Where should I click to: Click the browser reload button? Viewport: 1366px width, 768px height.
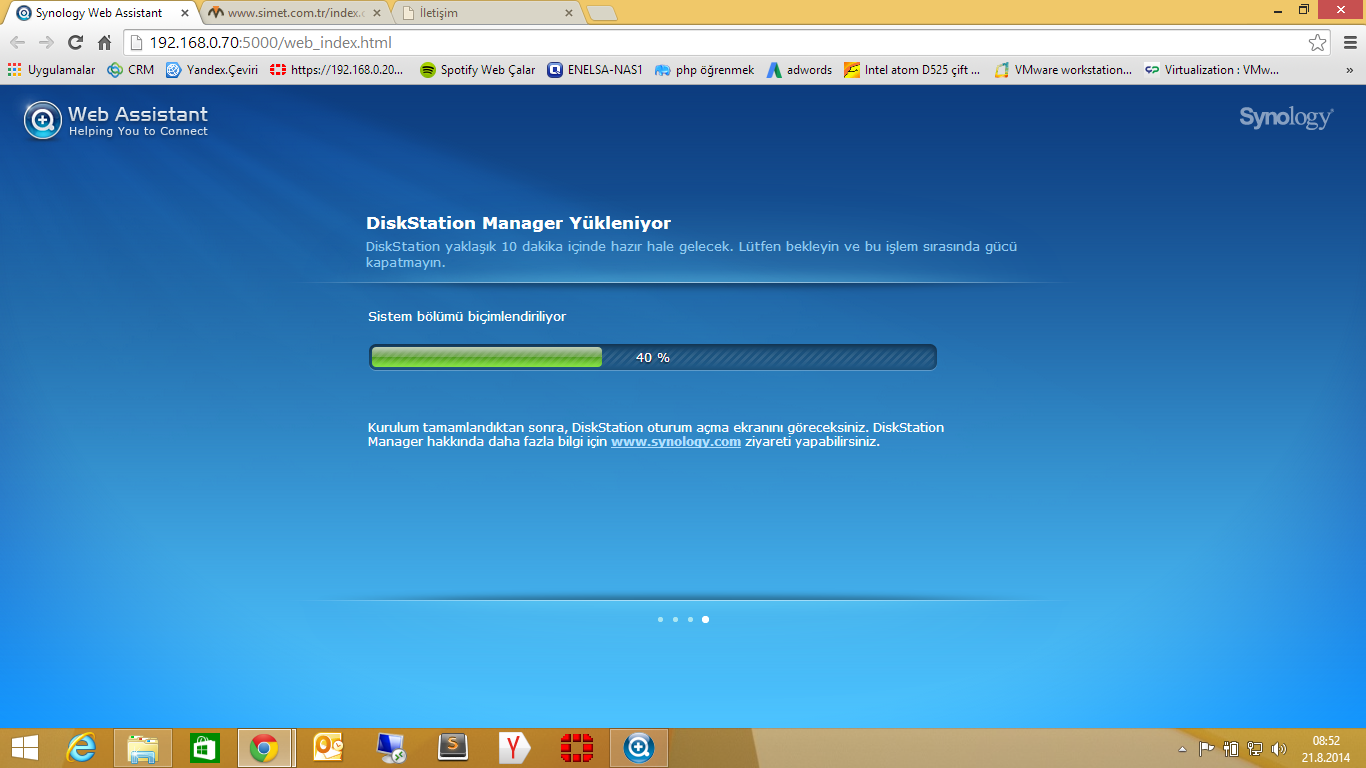coord(75,43)
